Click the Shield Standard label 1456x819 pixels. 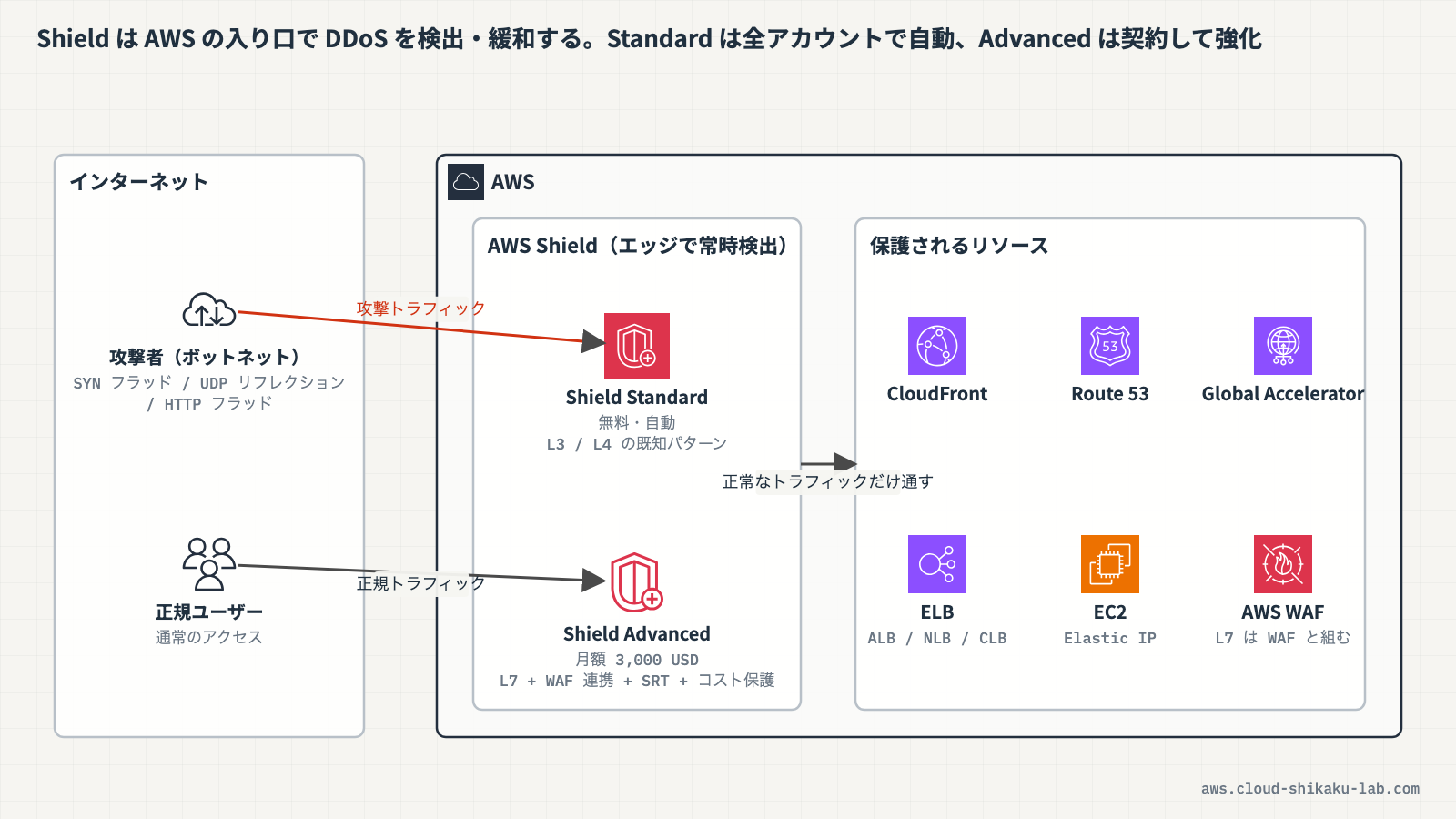(x=637, y=398)
